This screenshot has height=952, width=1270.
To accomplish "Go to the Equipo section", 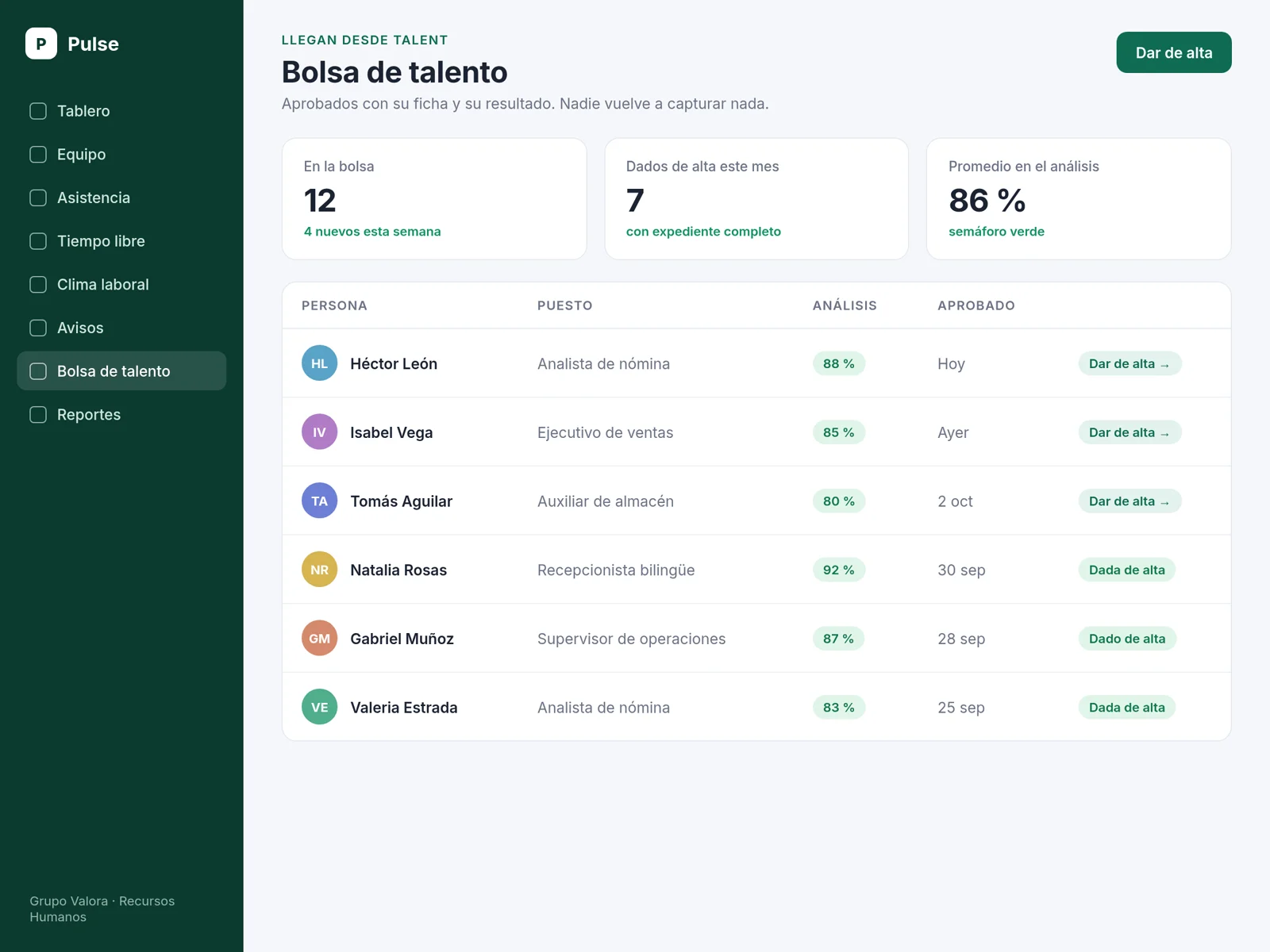I will (121, 155).
